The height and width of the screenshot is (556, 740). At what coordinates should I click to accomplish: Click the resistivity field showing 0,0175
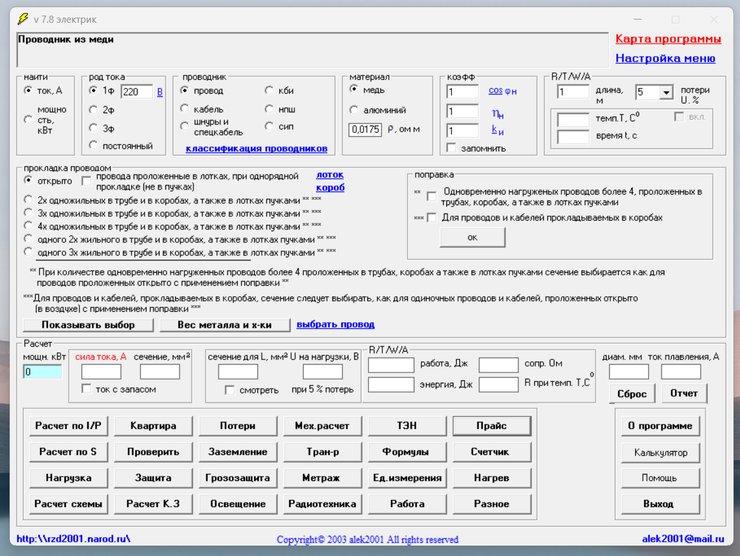tap(365, 129)
